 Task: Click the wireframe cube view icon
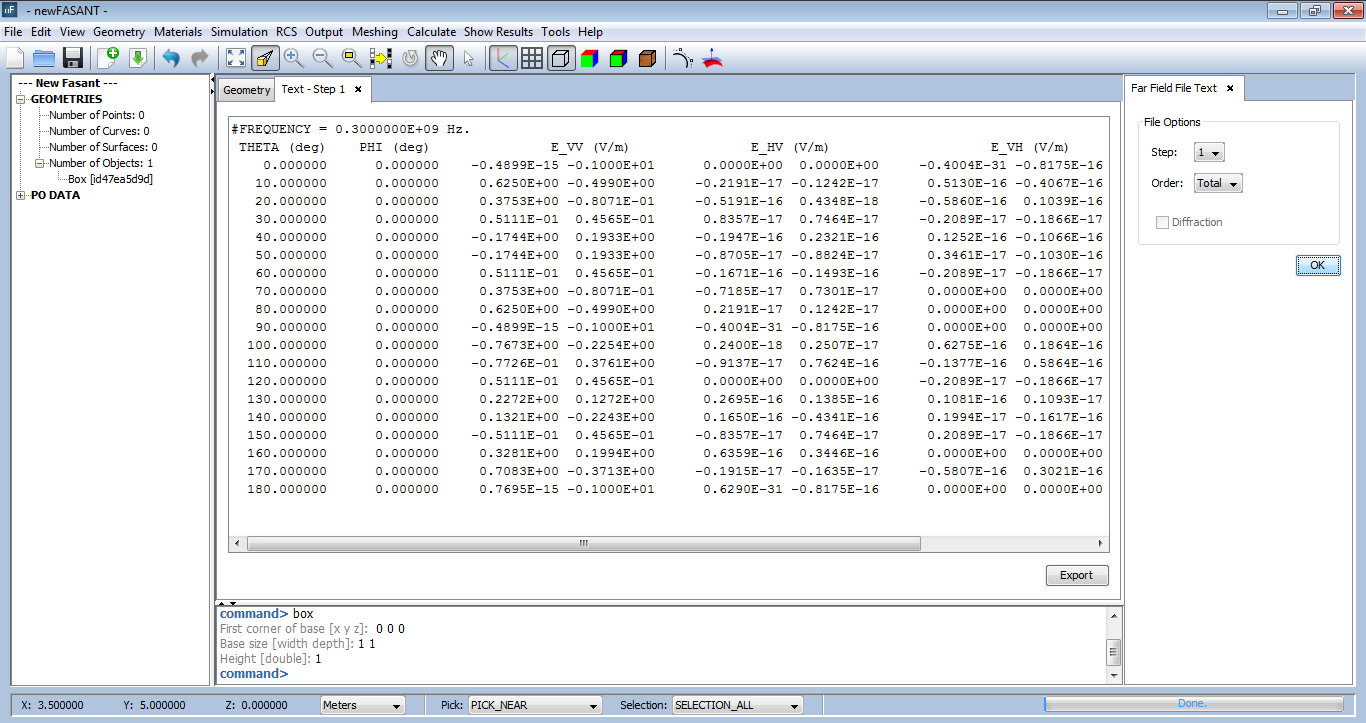point(561,58)
